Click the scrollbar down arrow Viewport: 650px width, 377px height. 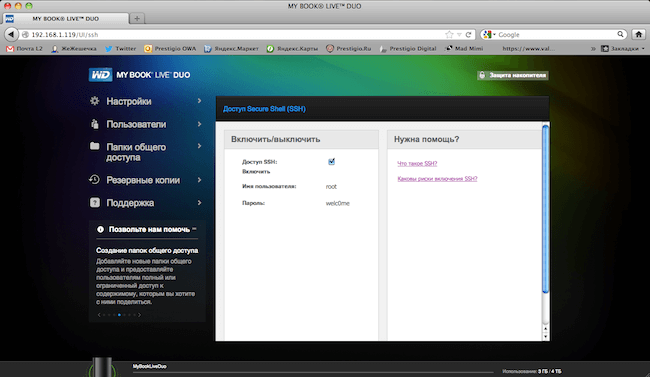546,337
